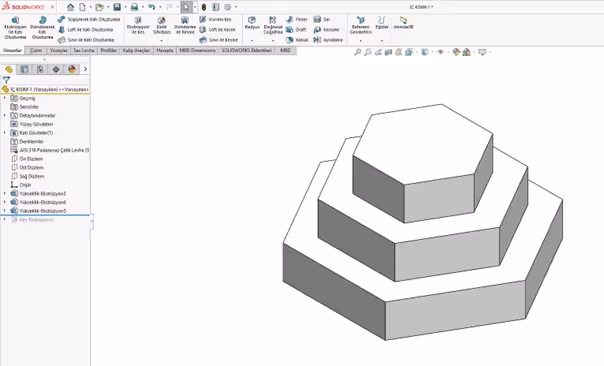Expand the Geçmiş tree node

[5, 98]
